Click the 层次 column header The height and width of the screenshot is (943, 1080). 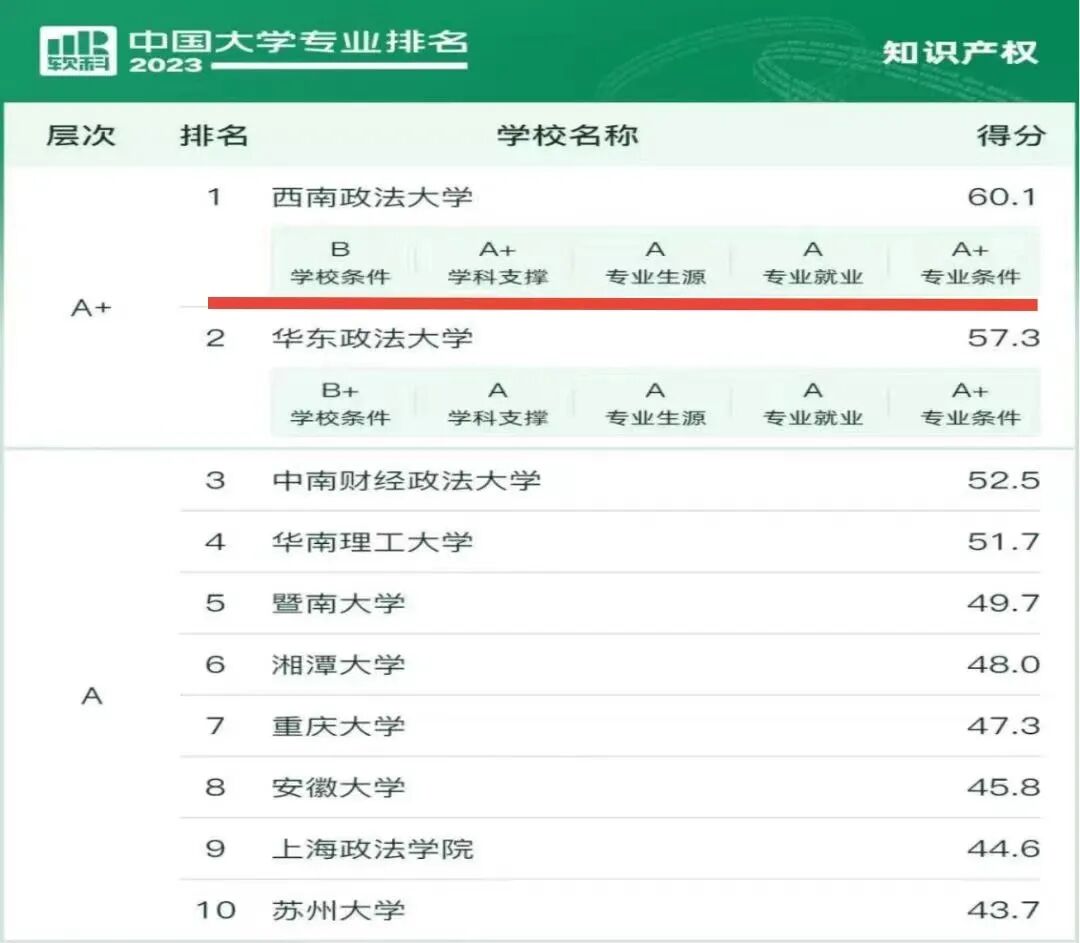[80, 135]
